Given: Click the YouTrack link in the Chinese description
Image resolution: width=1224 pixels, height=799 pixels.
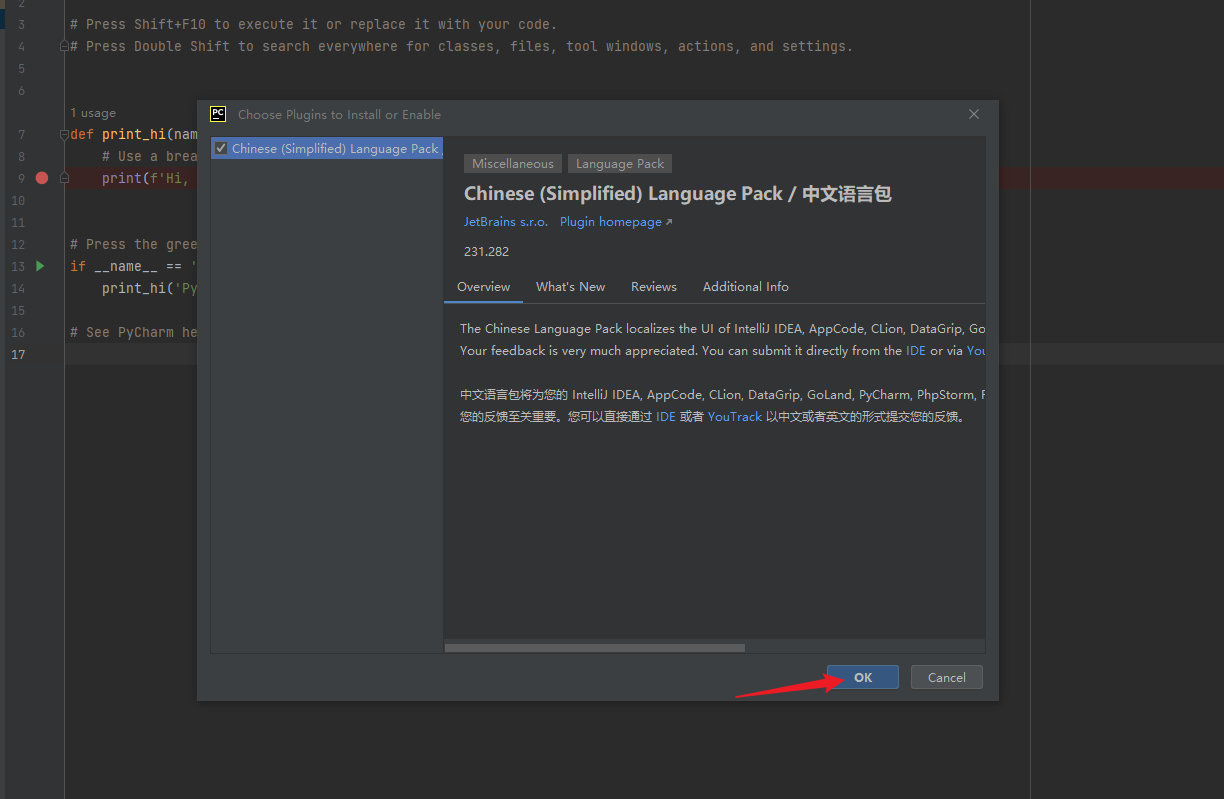Looking at the screenshot, I should pos(735,417).
